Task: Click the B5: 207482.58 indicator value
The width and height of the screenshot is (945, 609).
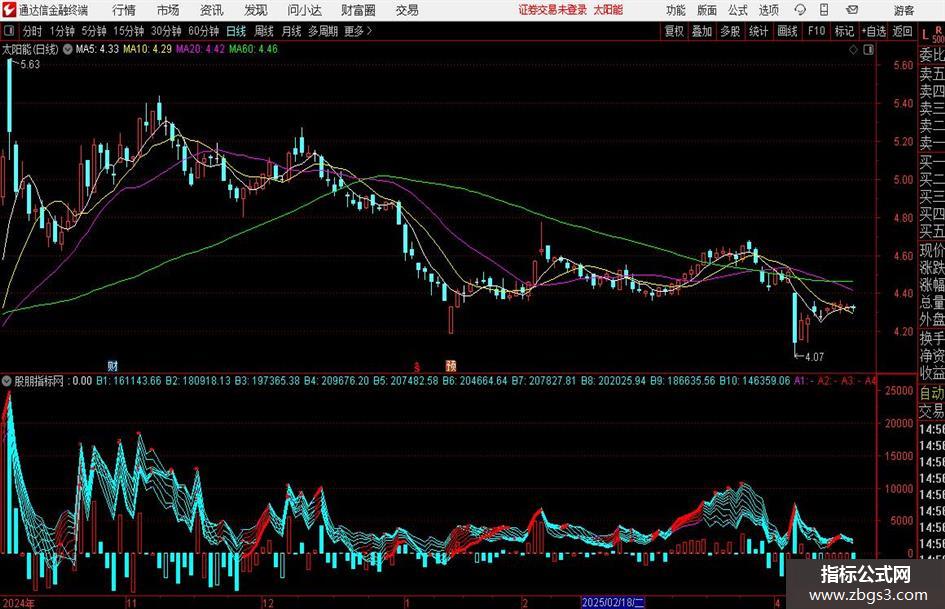Action: coord(406,381)
